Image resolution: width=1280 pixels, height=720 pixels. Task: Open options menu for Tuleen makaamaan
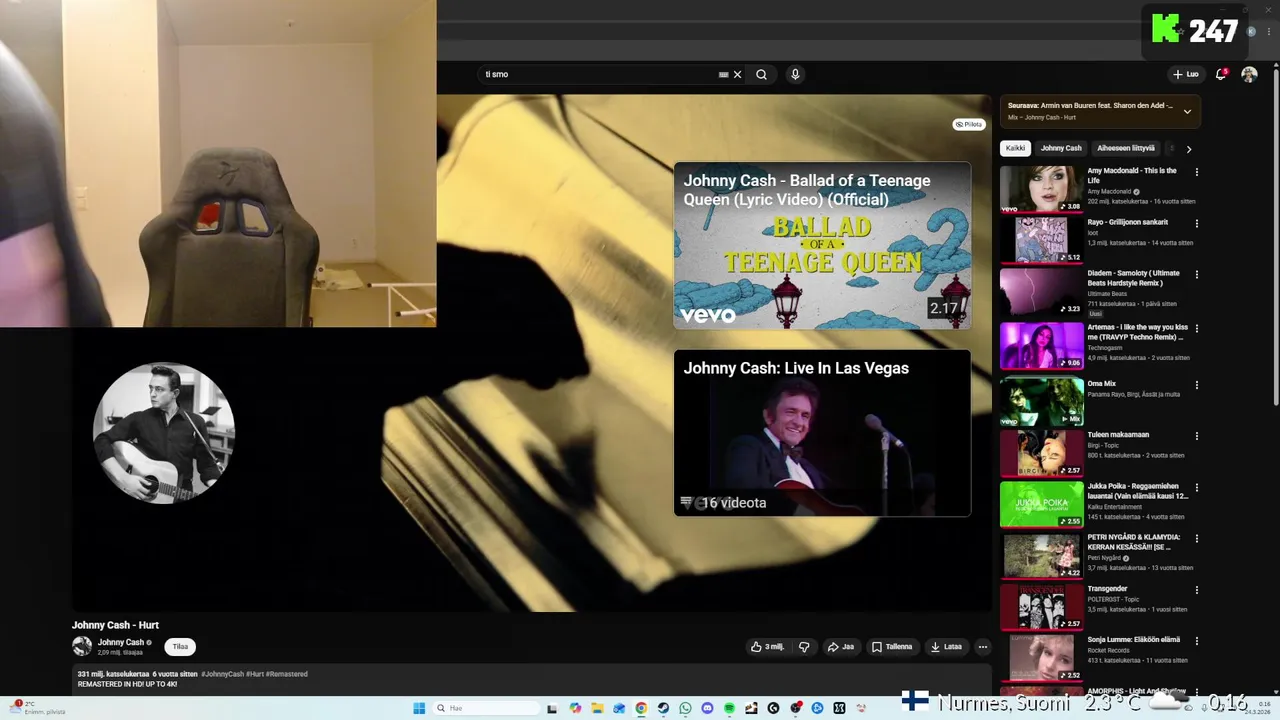click(x=1196, y=436)
